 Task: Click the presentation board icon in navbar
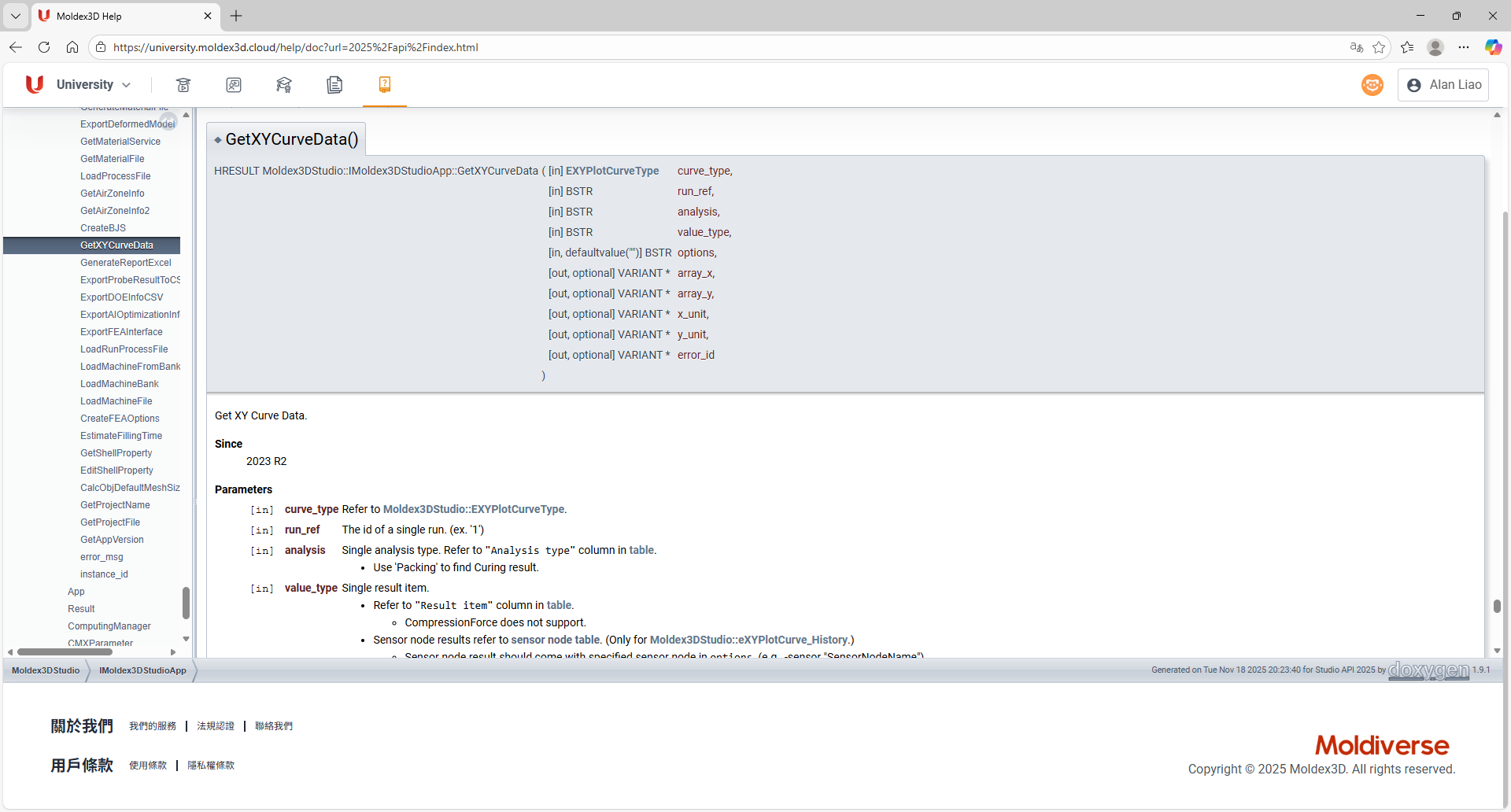coord(234,85)
